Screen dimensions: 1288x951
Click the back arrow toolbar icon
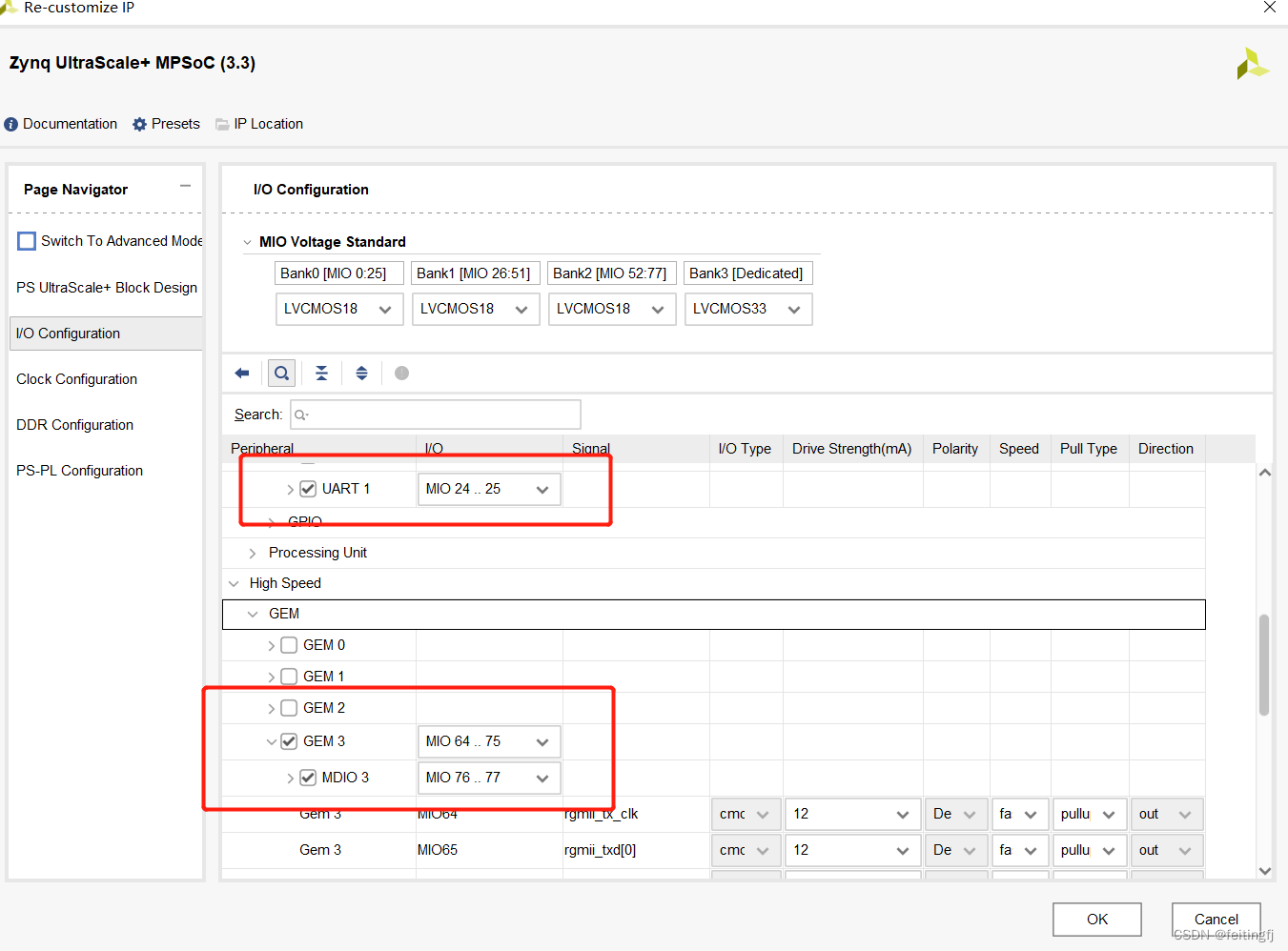[242, 374]
